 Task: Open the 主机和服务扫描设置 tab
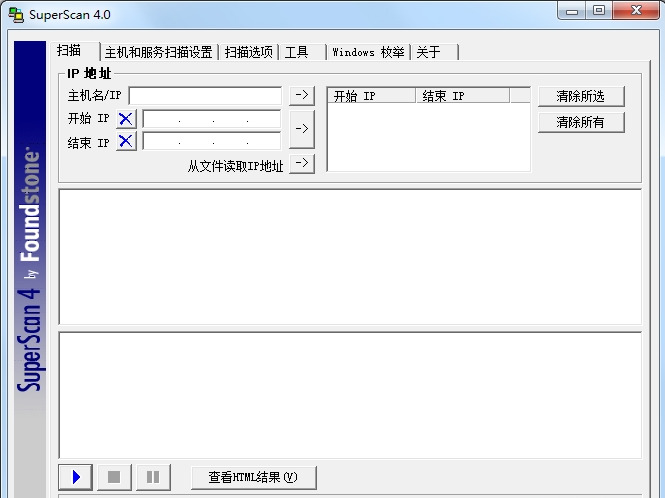[159, 52]
